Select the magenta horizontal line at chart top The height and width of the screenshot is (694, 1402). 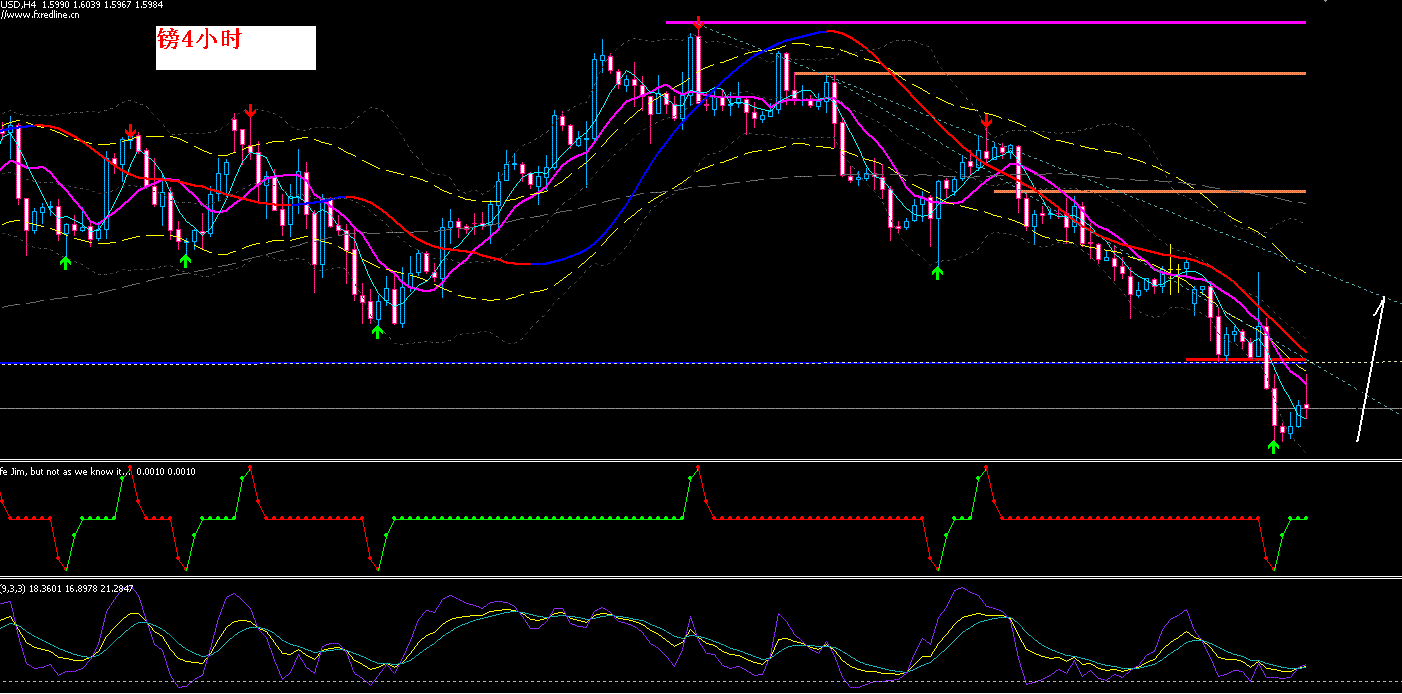986,22
